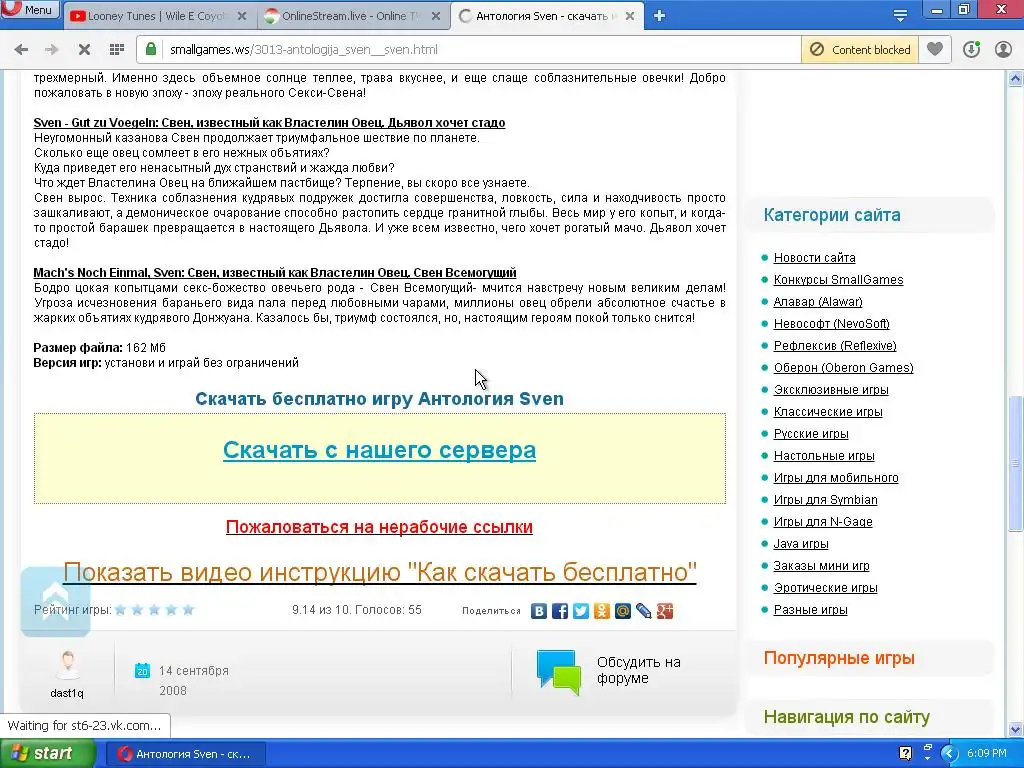Close the Антология Sven tab
The width and height of the screenshot is (1024, 768).
point(630,16)
